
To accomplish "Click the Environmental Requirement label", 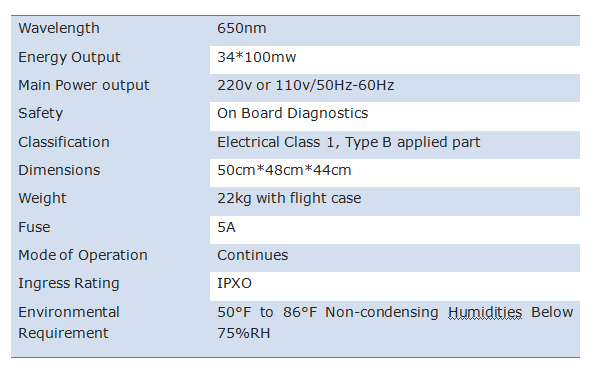I will (69, 323).
